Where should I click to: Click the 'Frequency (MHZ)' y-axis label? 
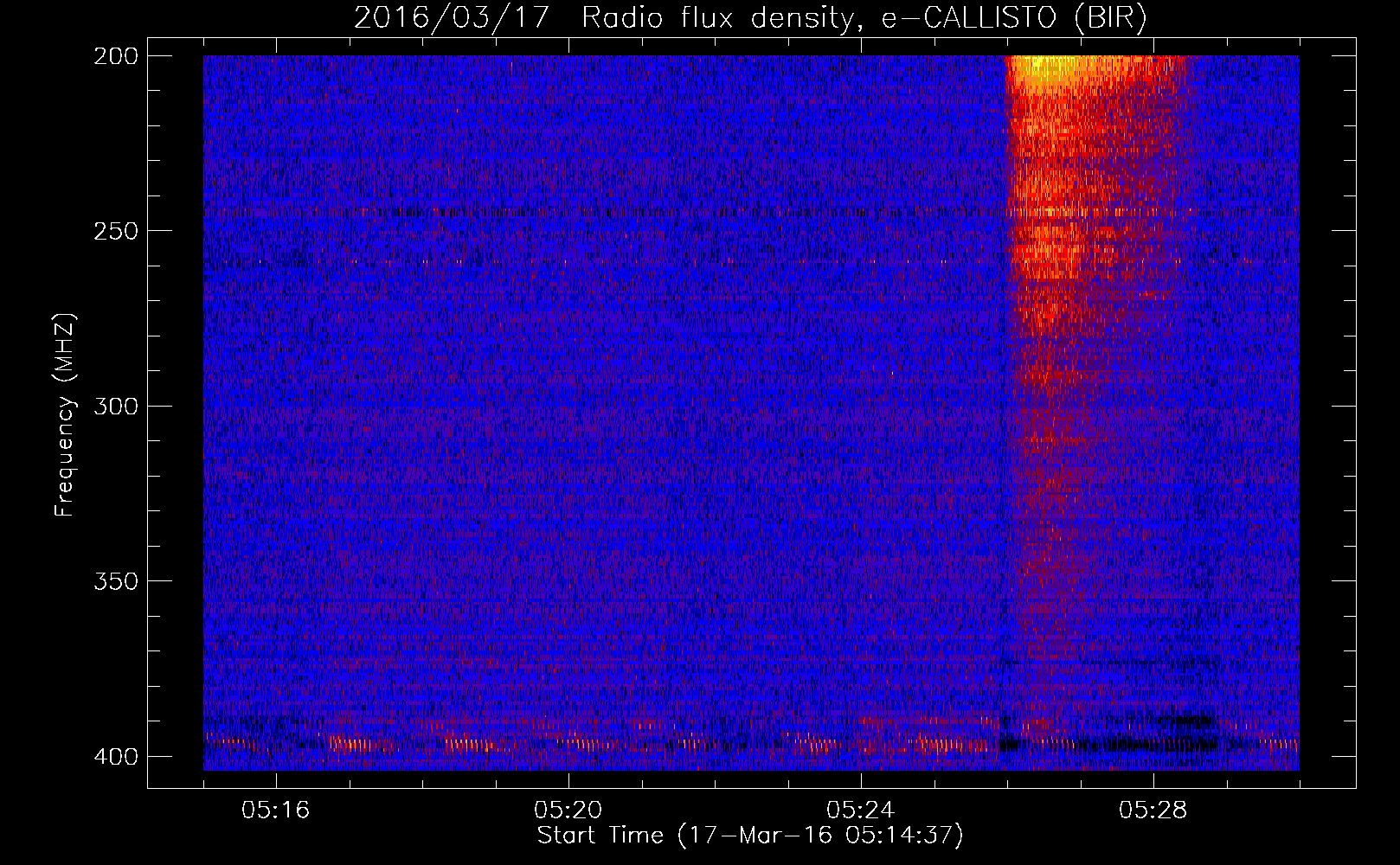coord(65,414)
